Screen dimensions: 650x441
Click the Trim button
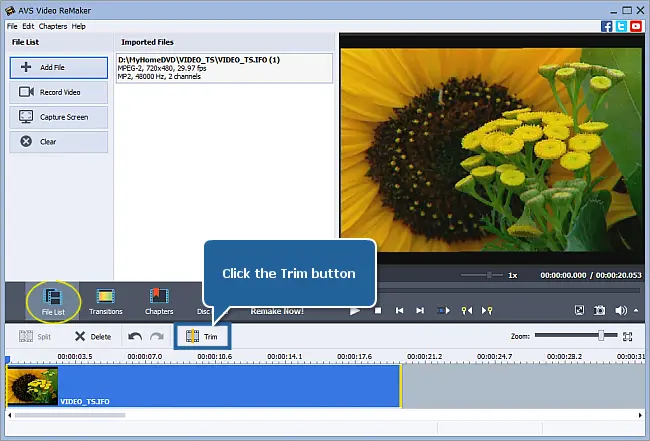point(202,337)
